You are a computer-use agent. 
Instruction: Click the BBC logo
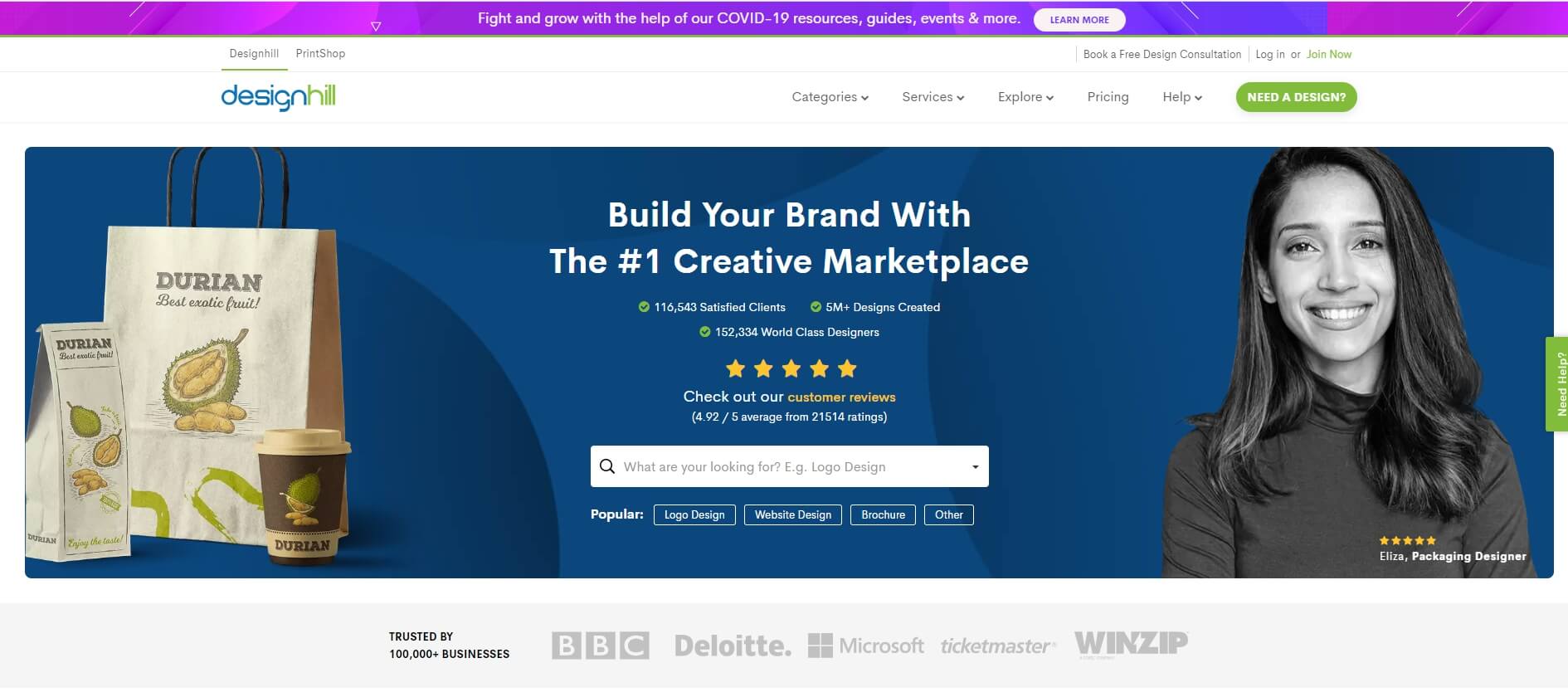(601, 646)
